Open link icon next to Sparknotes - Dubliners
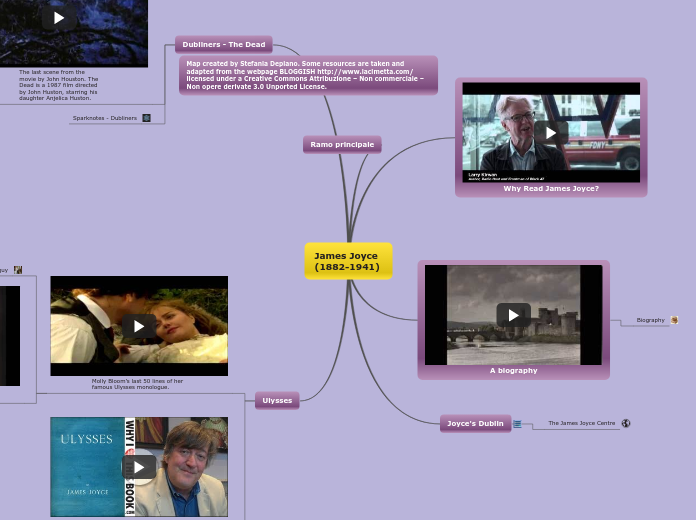696x520 pixels. [146, 118]
